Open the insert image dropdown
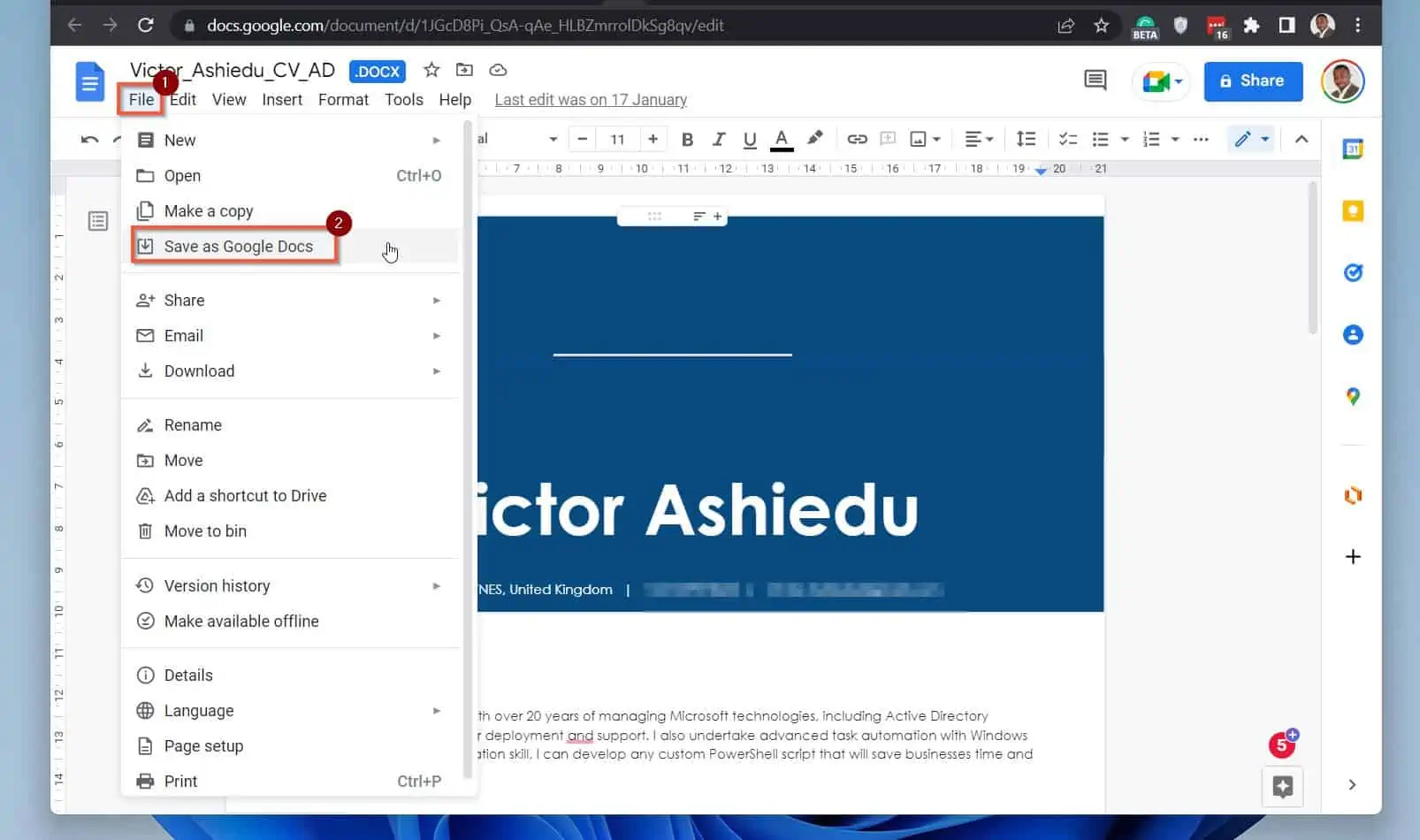 pos(925,139)
